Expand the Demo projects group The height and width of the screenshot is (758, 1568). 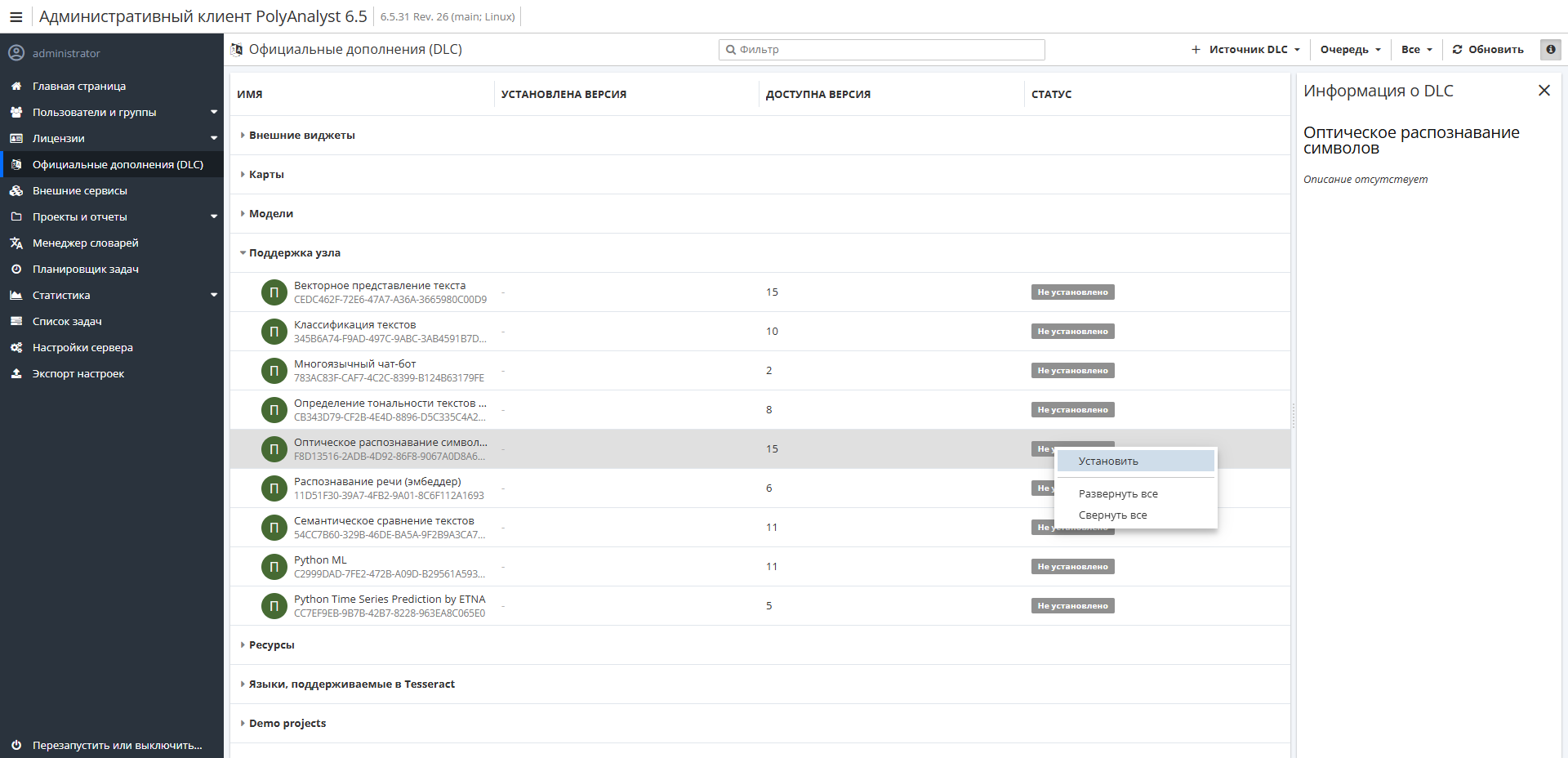243,723
